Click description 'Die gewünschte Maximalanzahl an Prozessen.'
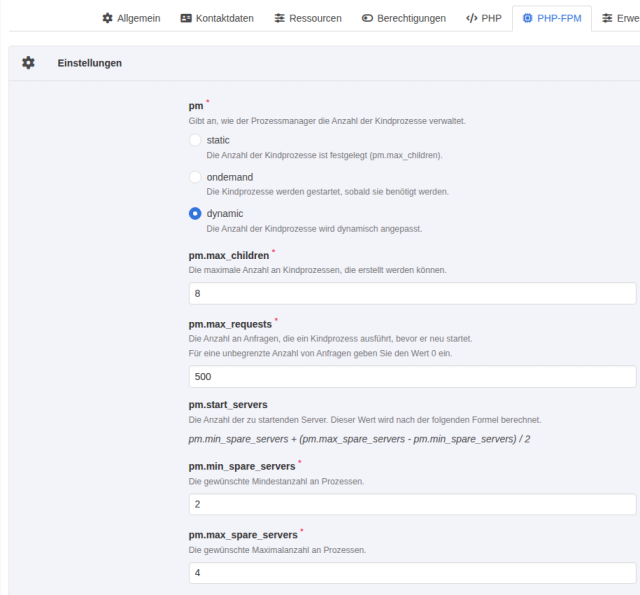This screenshot has width=640, height=595. pyautogui.click(x=278, y=550)
